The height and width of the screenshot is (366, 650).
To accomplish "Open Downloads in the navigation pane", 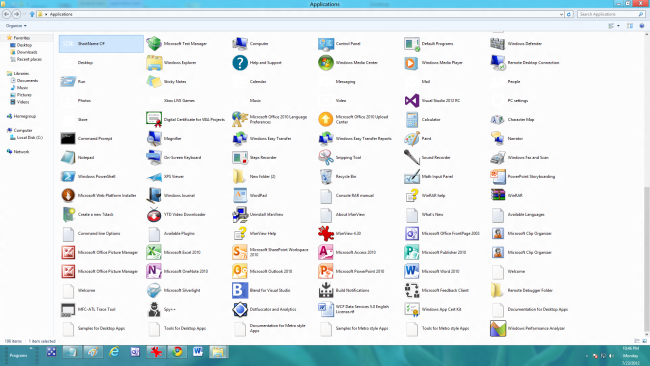I will tap(27, 52).
